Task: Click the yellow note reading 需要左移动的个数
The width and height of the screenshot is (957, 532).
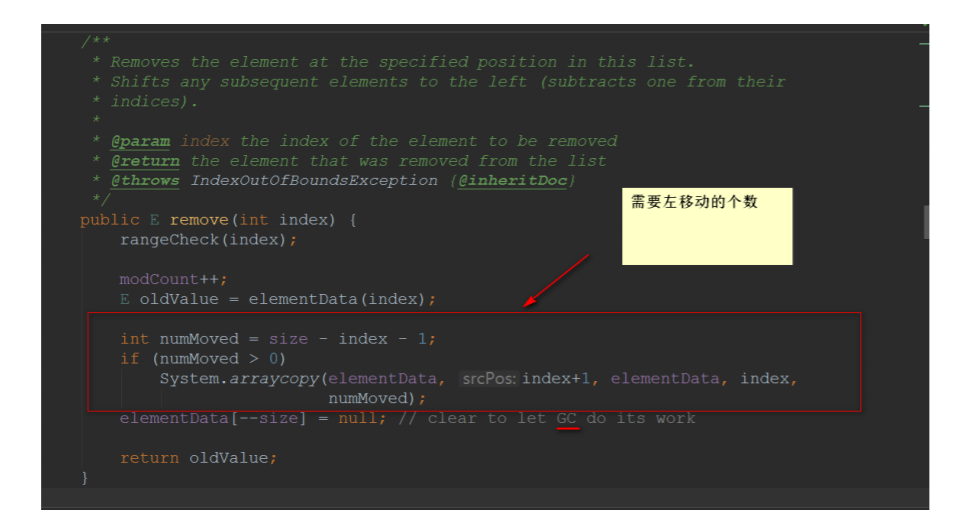Action: [707, 226]
